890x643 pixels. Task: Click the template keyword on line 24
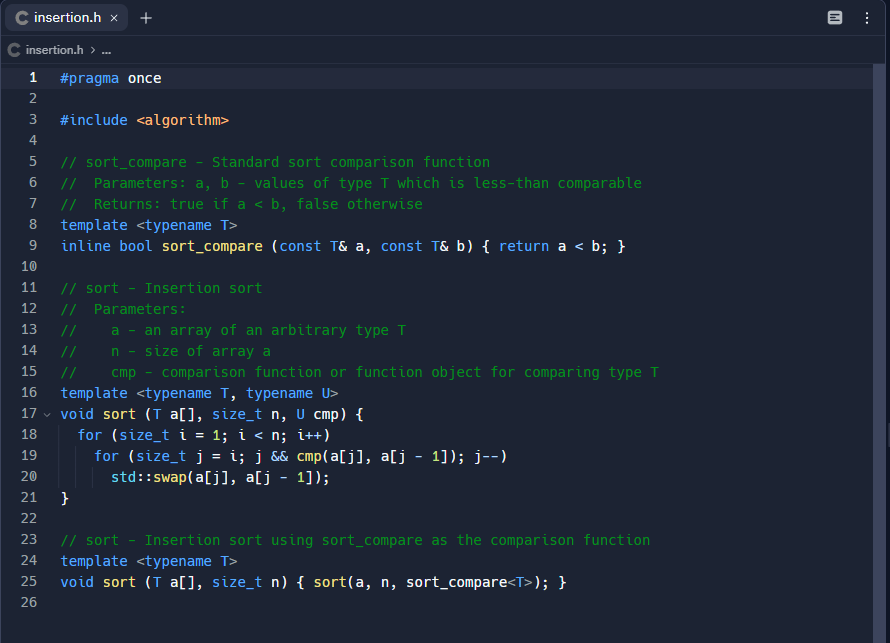pos(93,560)
